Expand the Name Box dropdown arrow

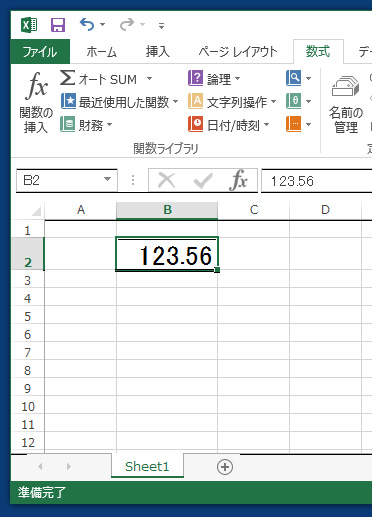click(107, 180)
